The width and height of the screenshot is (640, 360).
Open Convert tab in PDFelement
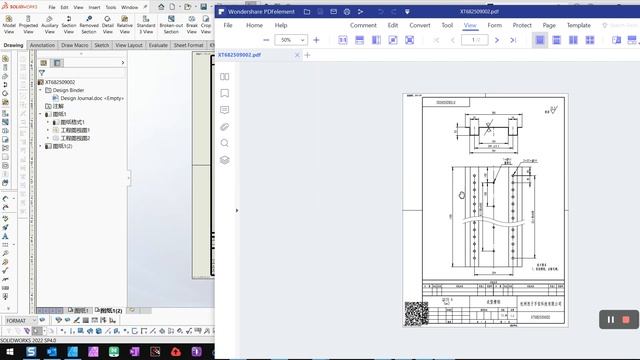click(420, 25)
